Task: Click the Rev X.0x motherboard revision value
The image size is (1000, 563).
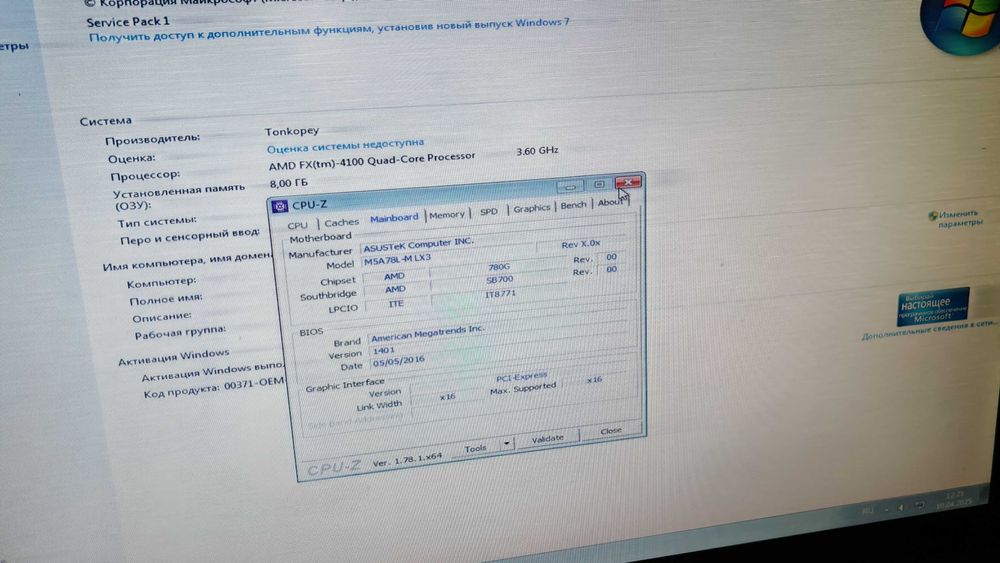Action: [x=580, y=244]
